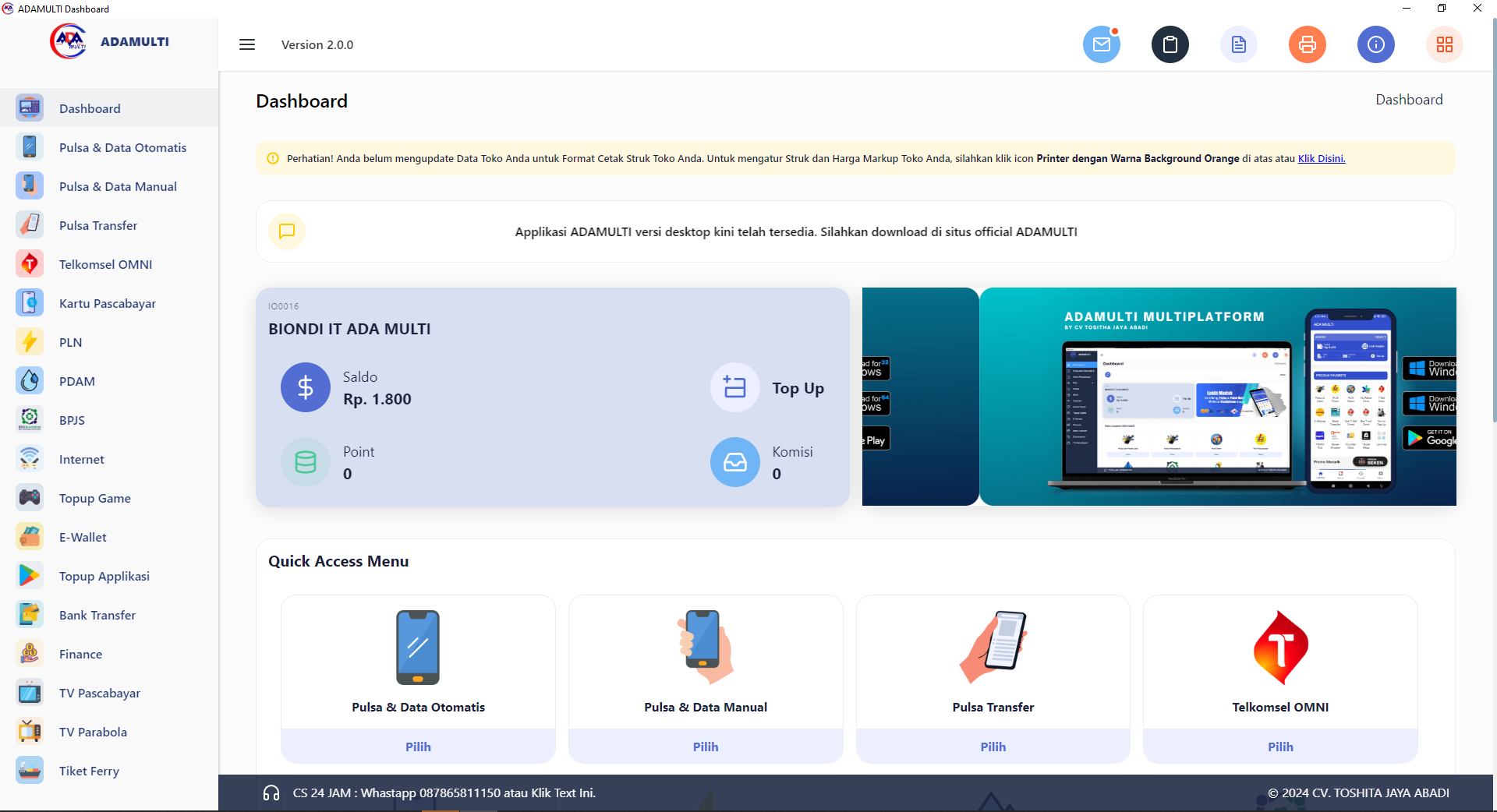Open the mail inbox icon
The image size is (1497, 812).
point(1102,44)
